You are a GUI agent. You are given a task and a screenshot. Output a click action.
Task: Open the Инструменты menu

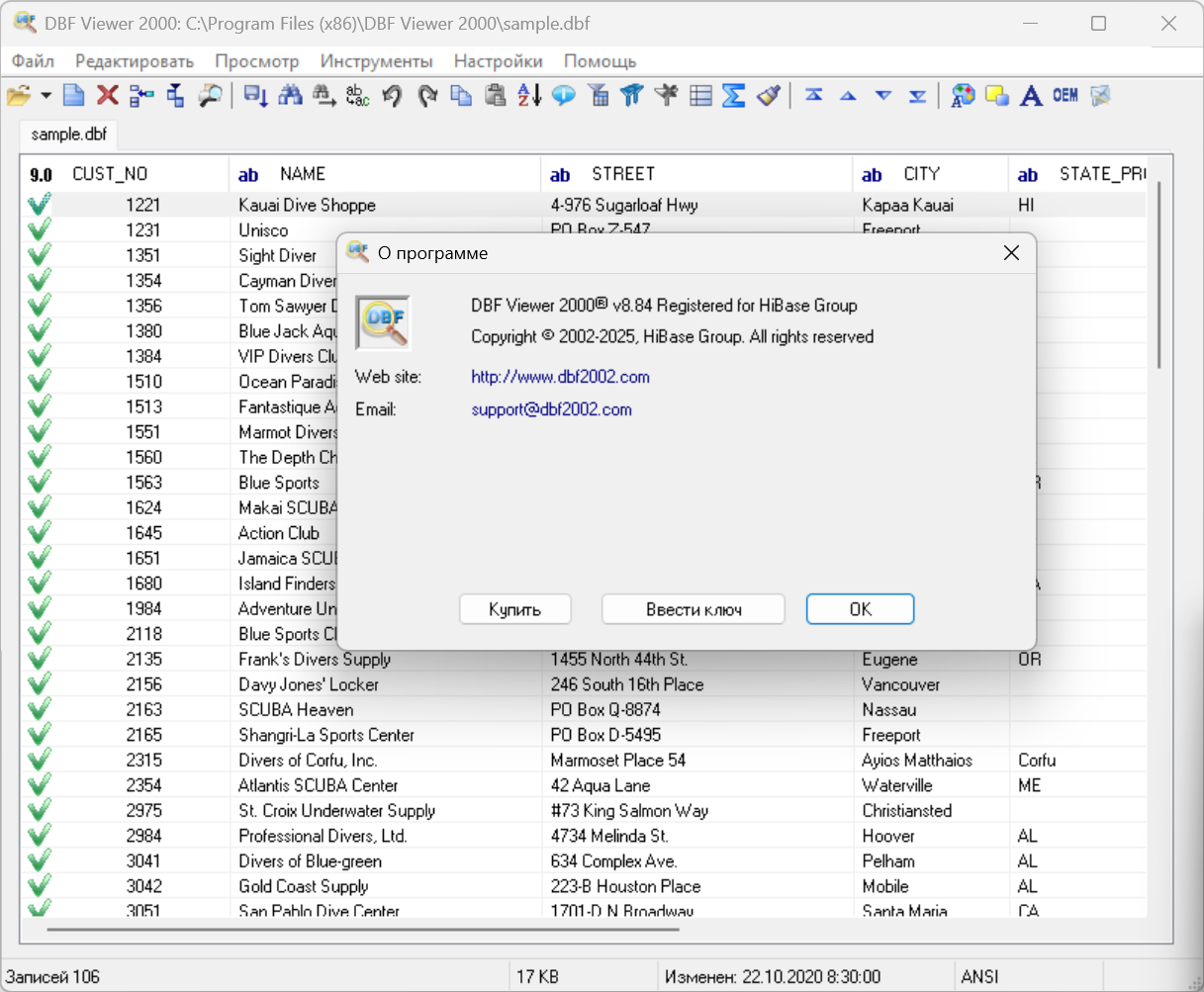(376, 61)
